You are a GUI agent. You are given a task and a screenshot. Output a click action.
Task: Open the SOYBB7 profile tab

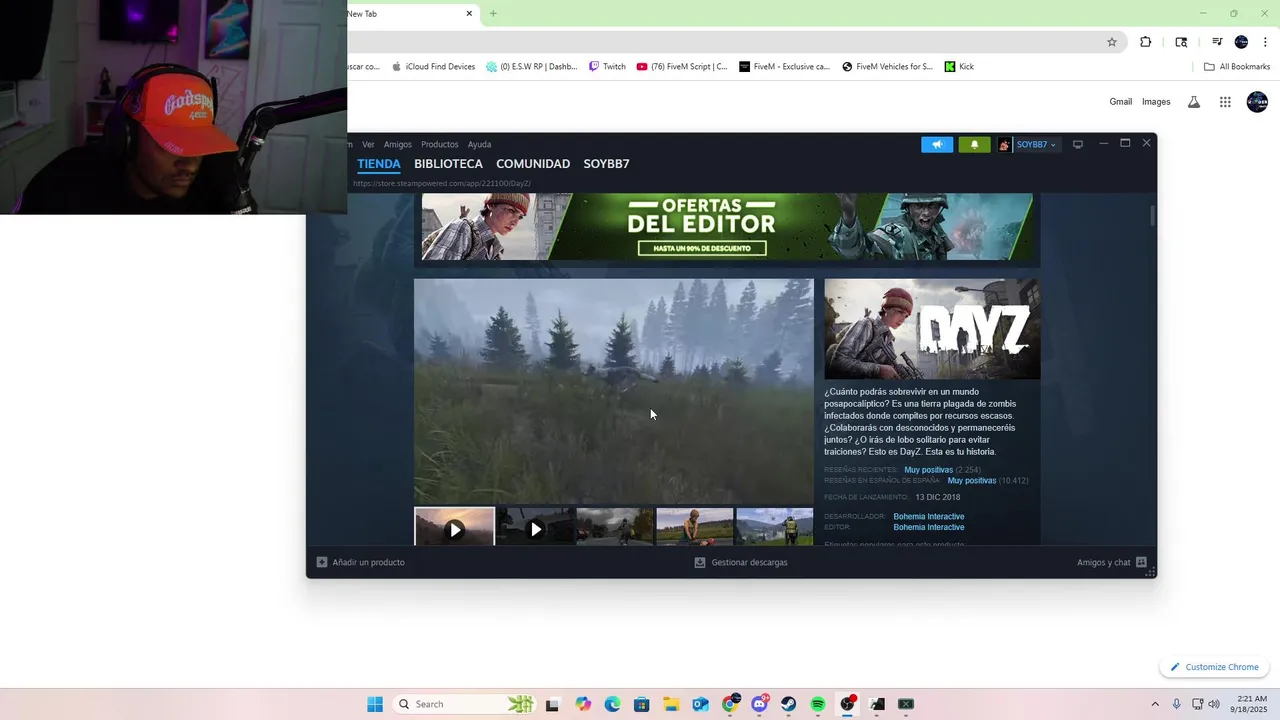[x=606, y=164]
